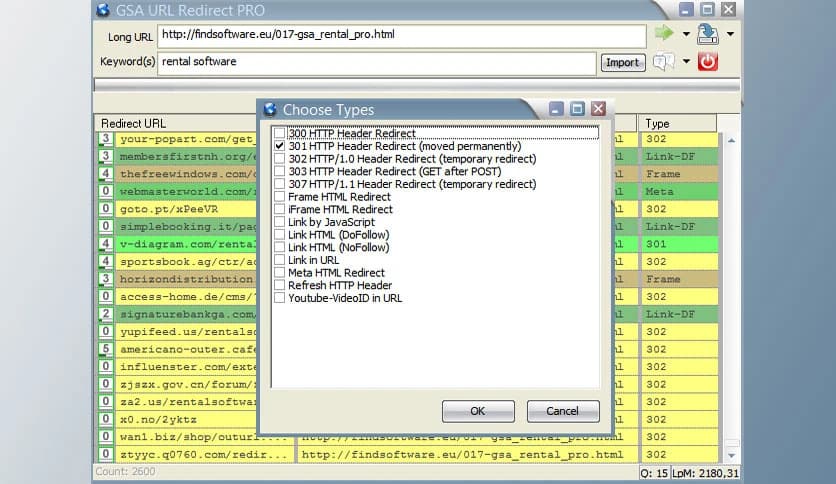Check Link in URL
836x484 pixels.
point(279,260)
